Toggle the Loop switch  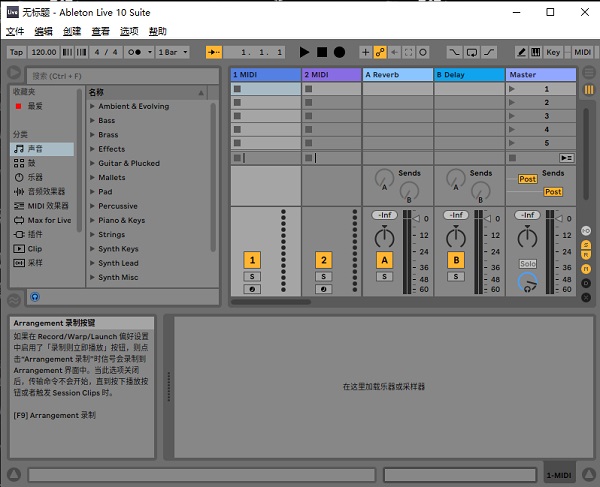pyautogui.click(x=472, y=52)
